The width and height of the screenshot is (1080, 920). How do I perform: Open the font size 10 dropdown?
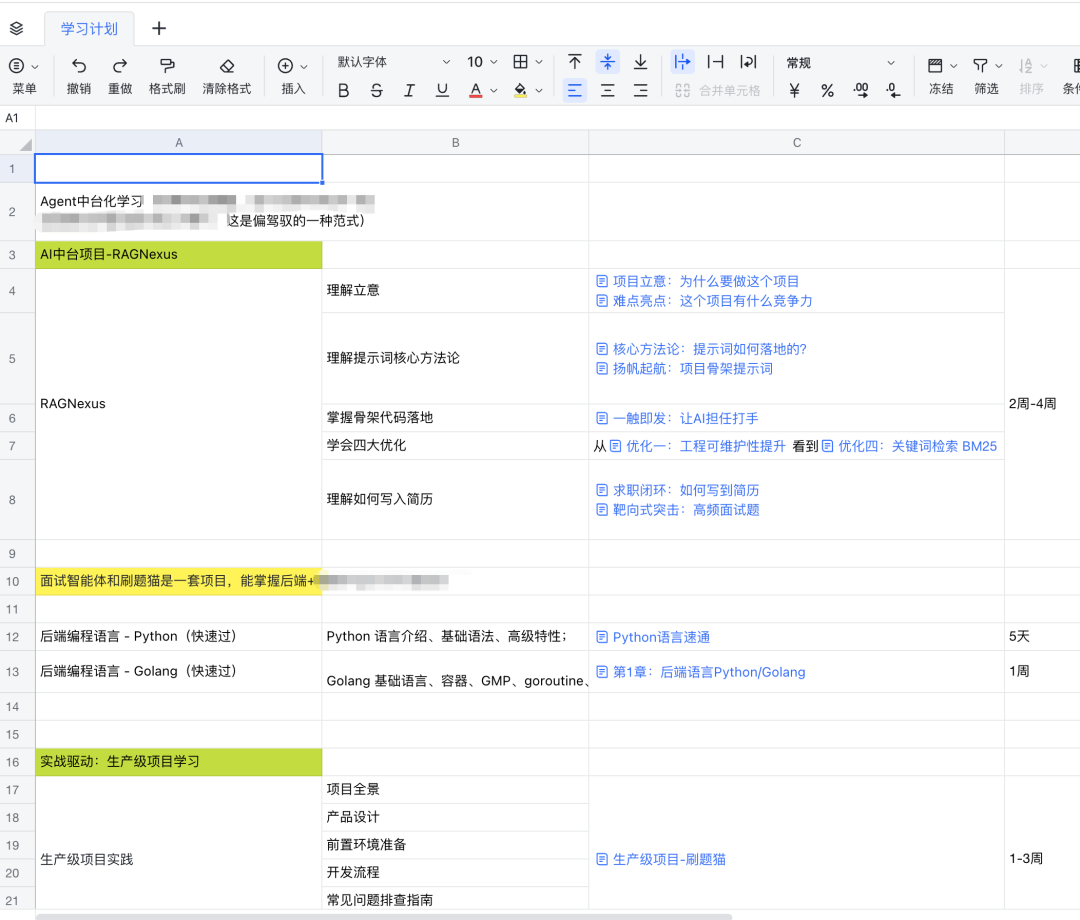(x=482, y=62)
